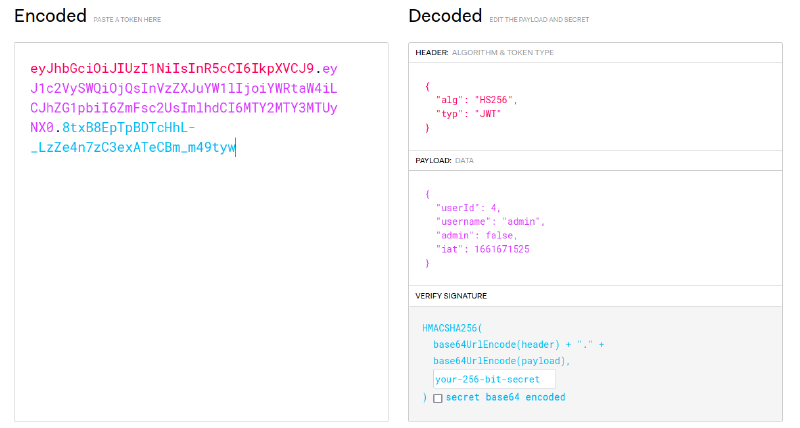Enable the secret base64 encoded checkbox
This screenshot has height=428, width=800.
pyautogui.click(x=438, y=398)
